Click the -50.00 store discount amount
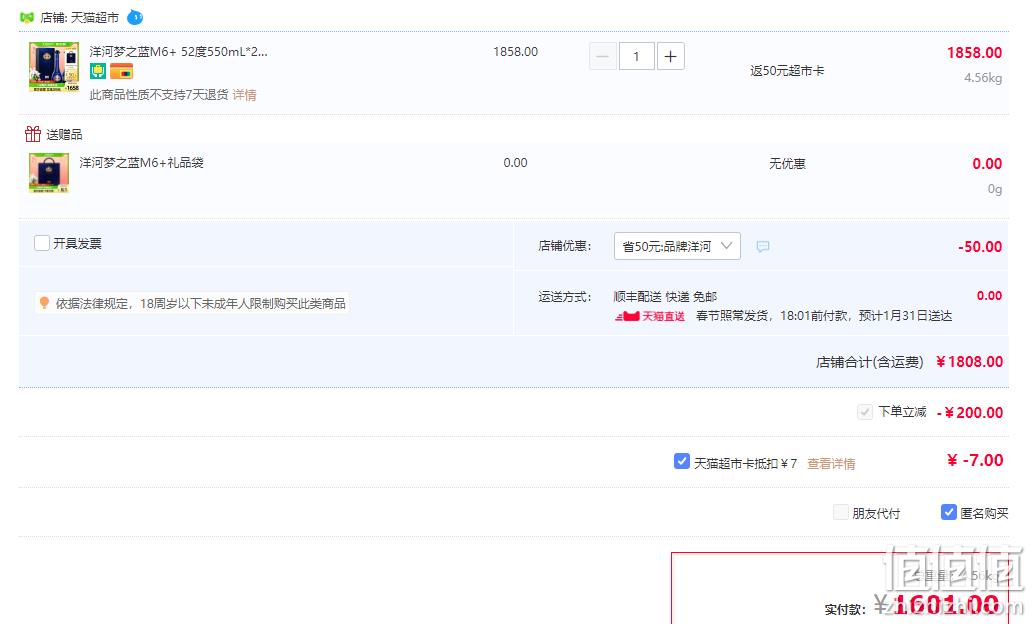Viewport: 1033px width, 624px height. click(x=980, y=246)
